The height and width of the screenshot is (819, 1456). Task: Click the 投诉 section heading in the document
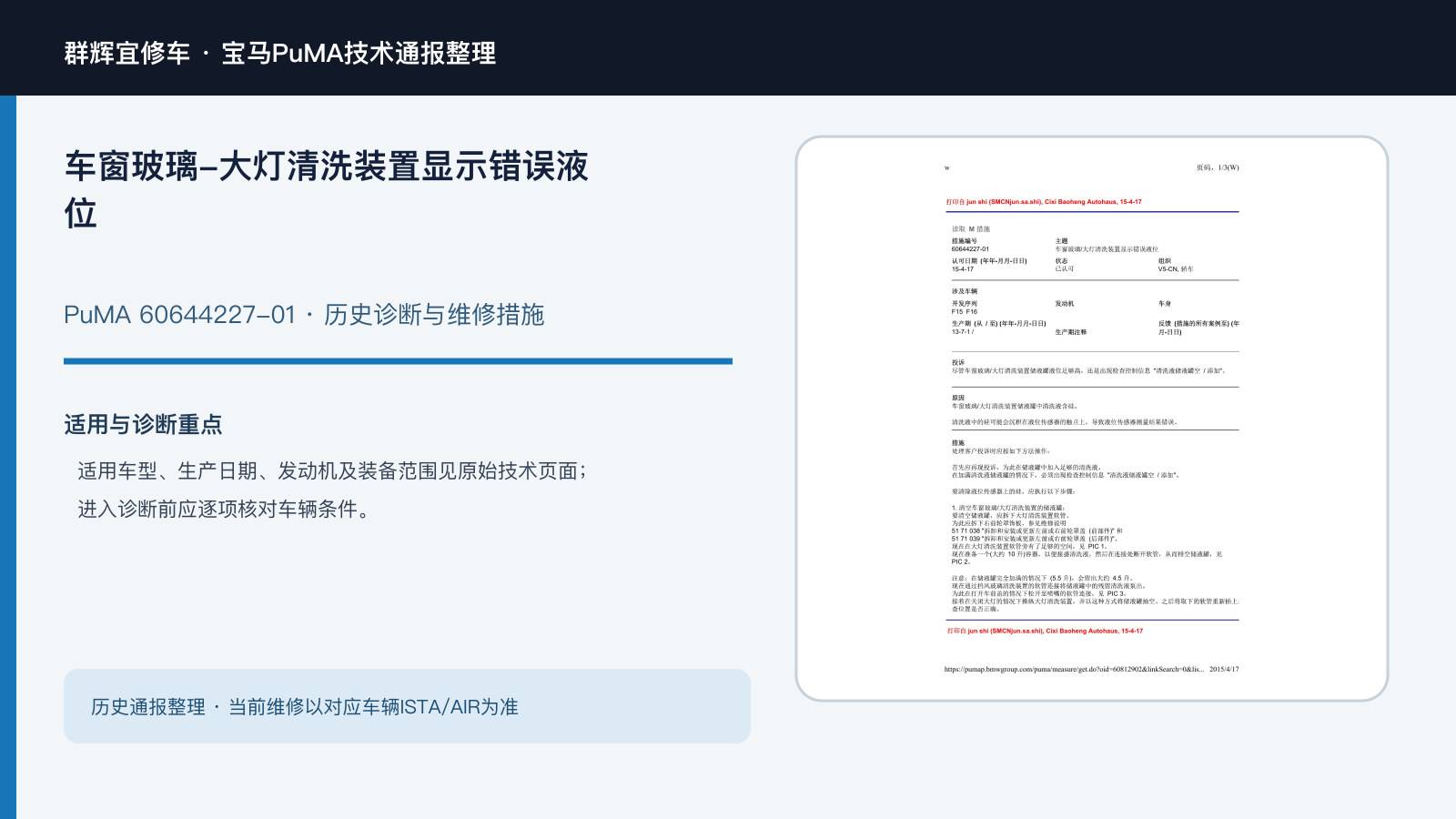pyautogui.click(x=958, y=362)
